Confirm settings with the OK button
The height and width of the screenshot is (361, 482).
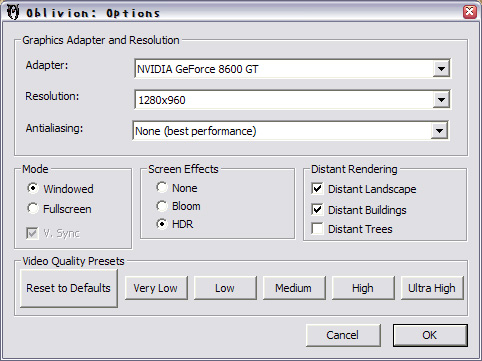click(430, 335)
